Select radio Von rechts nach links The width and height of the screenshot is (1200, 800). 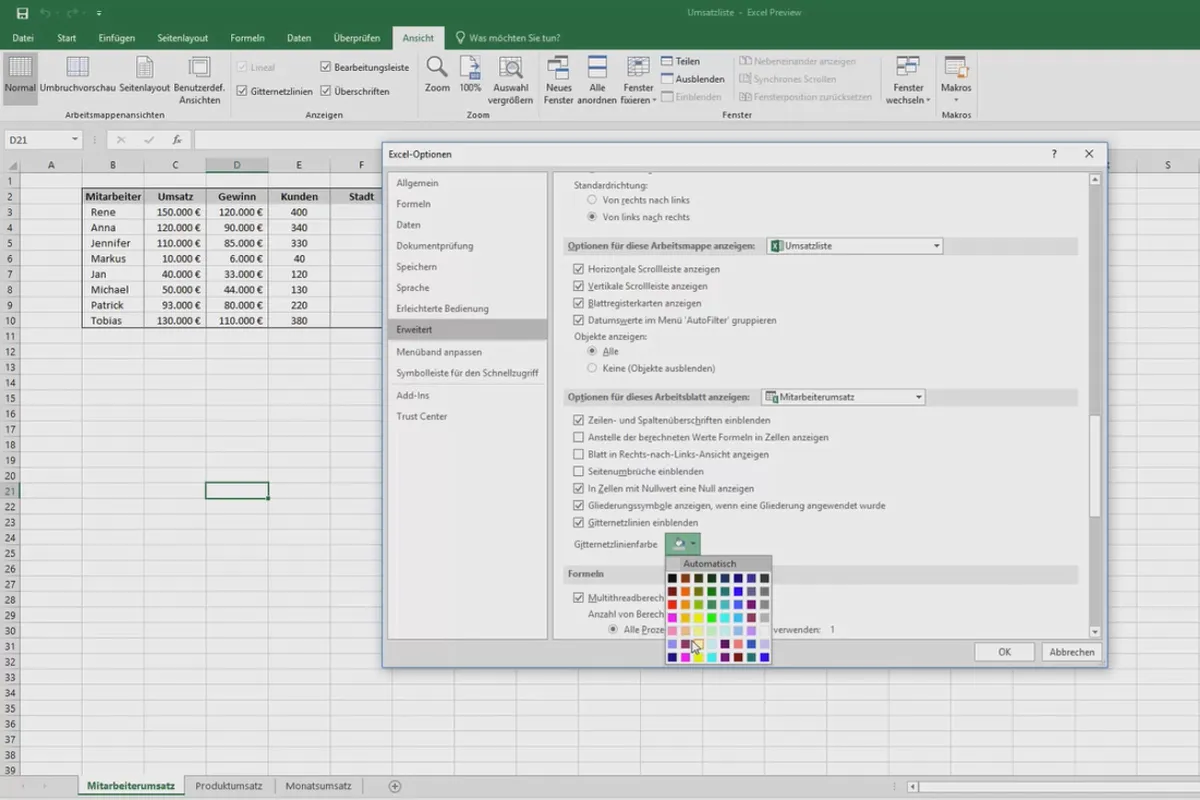[x=592, y=200]
